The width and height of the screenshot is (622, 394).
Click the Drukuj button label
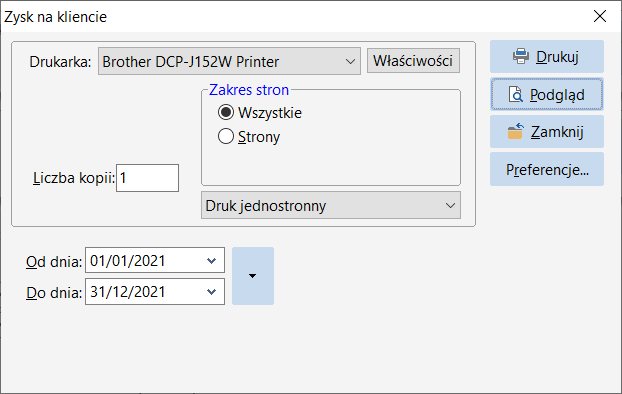557,57
